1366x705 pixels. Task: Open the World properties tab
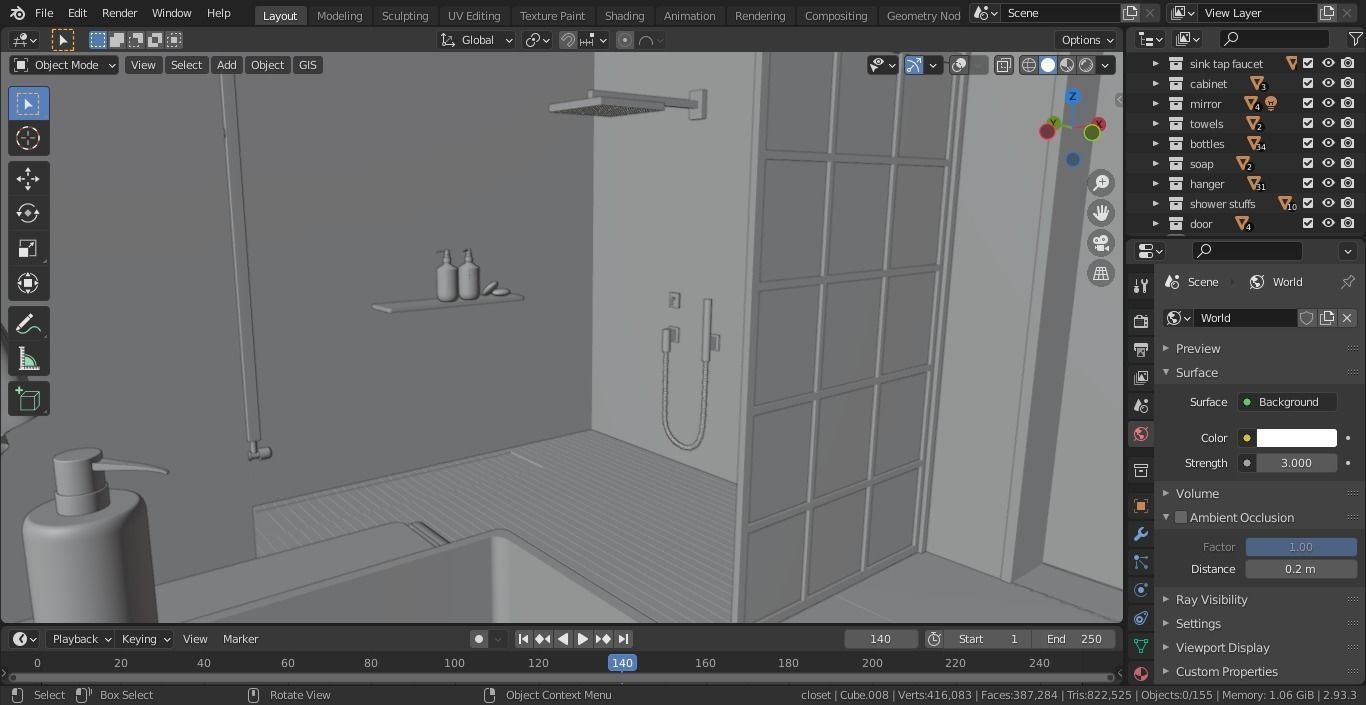[1140, 434]
